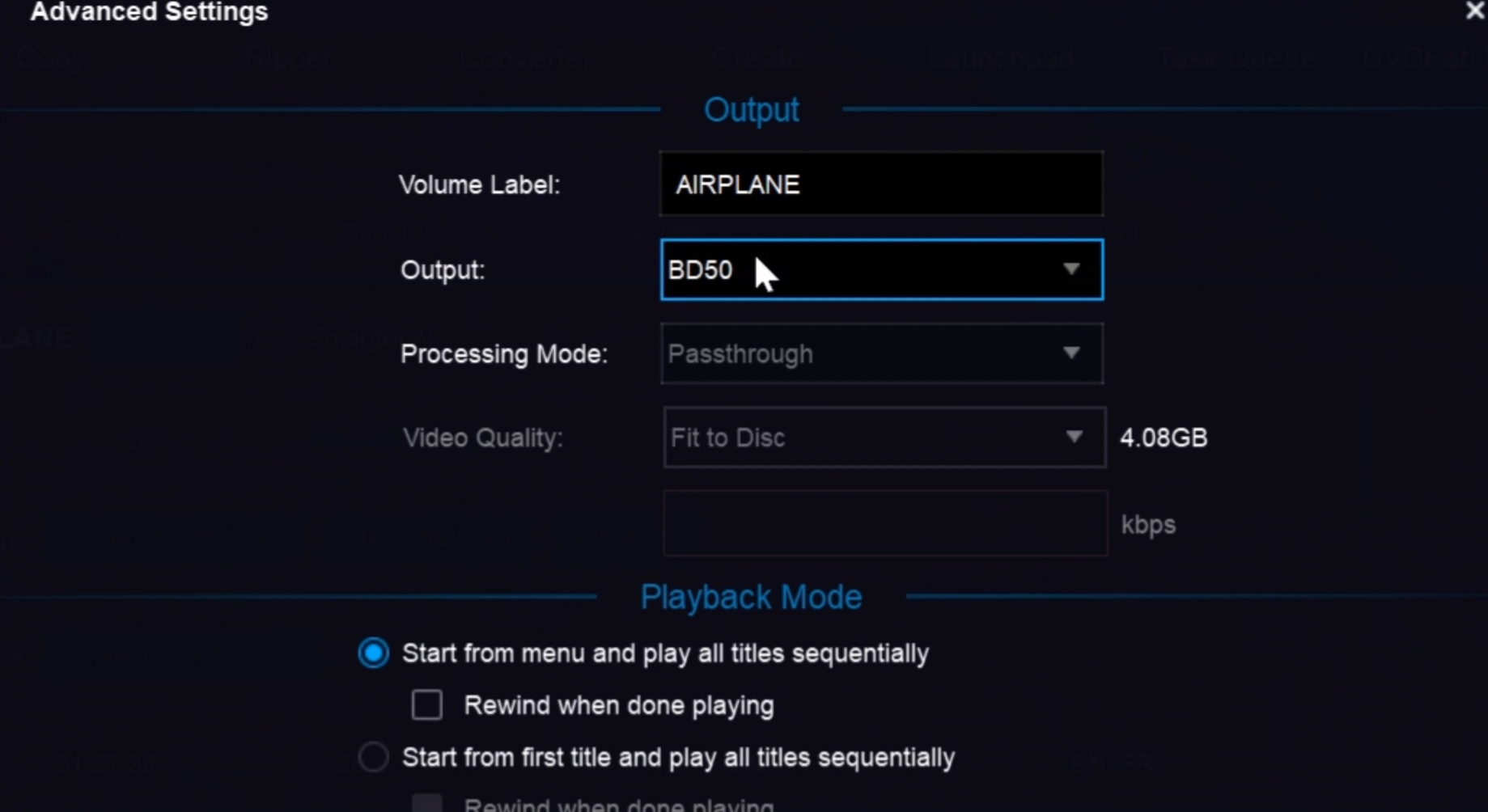Open the Converter tab

pos(524,57)
